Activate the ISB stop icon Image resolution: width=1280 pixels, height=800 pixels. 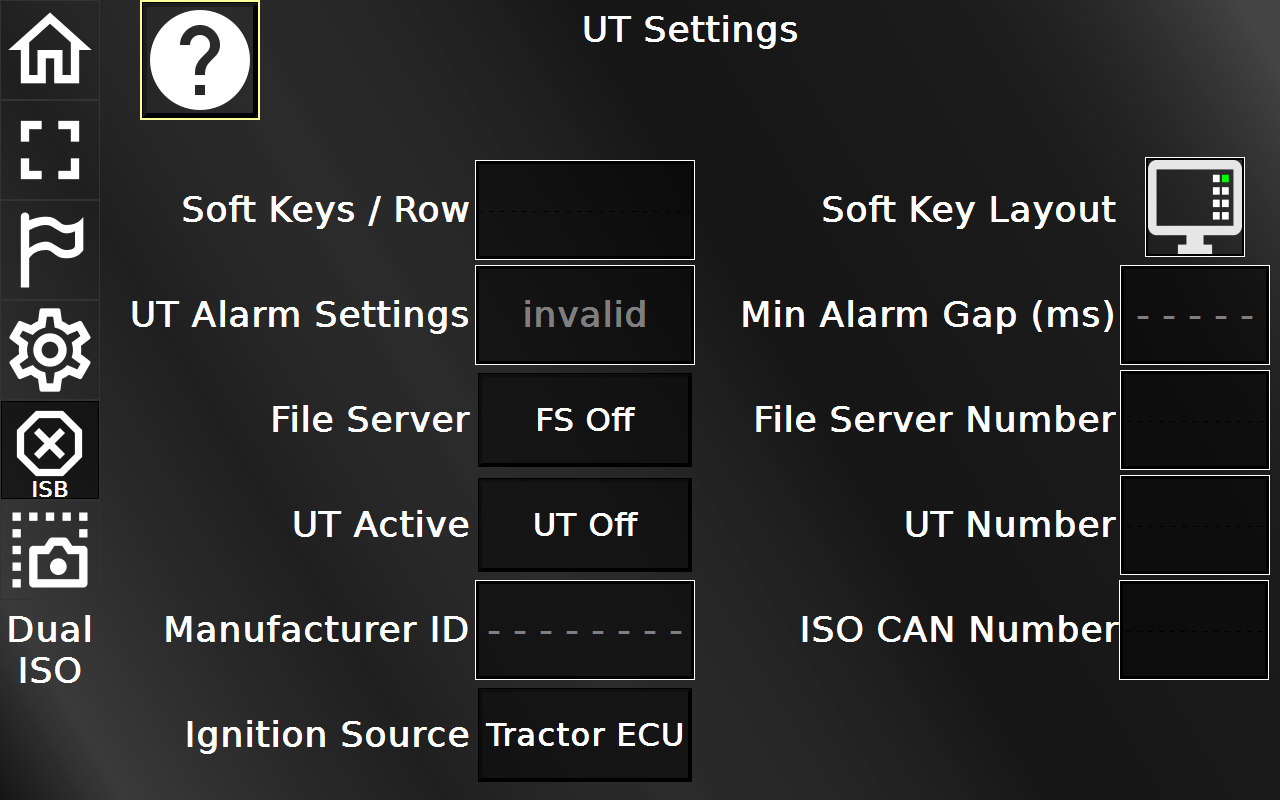coord(50,450)
